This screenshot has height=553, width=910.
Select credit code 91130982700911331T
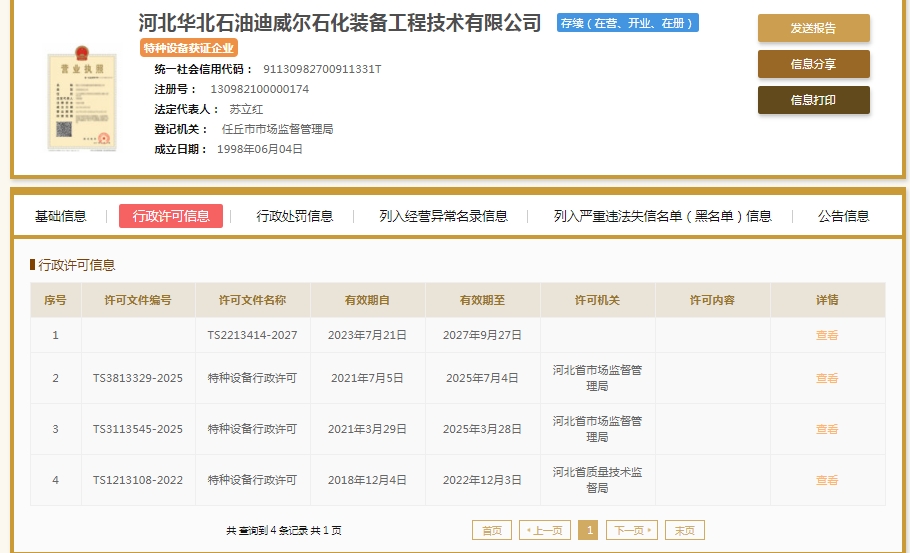(322, 69)
